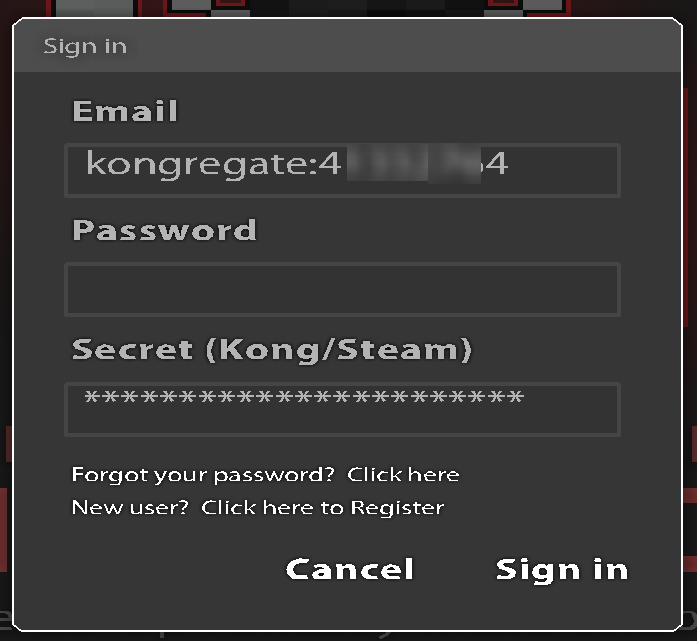Click empty area right of the asterisks

571,409
